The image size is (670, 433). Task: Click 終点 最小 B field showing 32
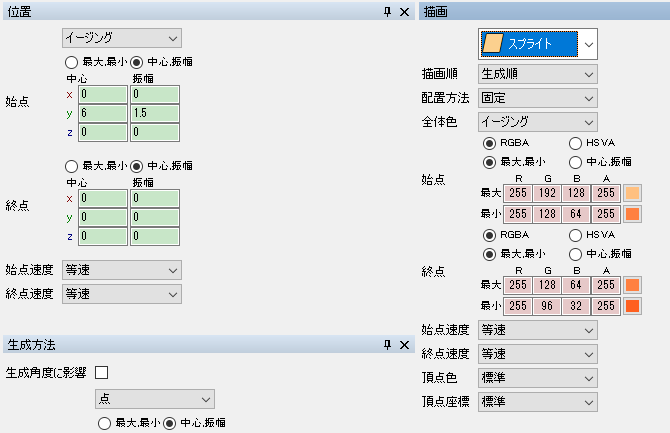click(x=576, y=306)
